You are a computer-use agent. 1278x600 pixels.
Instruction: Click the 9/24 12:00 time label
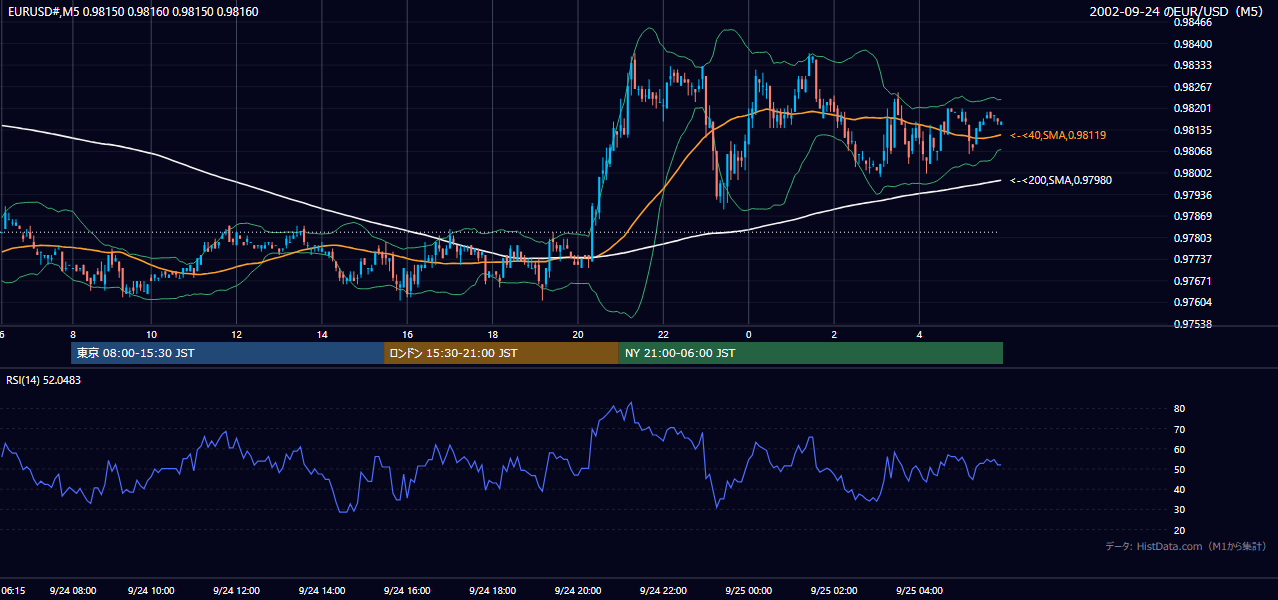point(237,591)
